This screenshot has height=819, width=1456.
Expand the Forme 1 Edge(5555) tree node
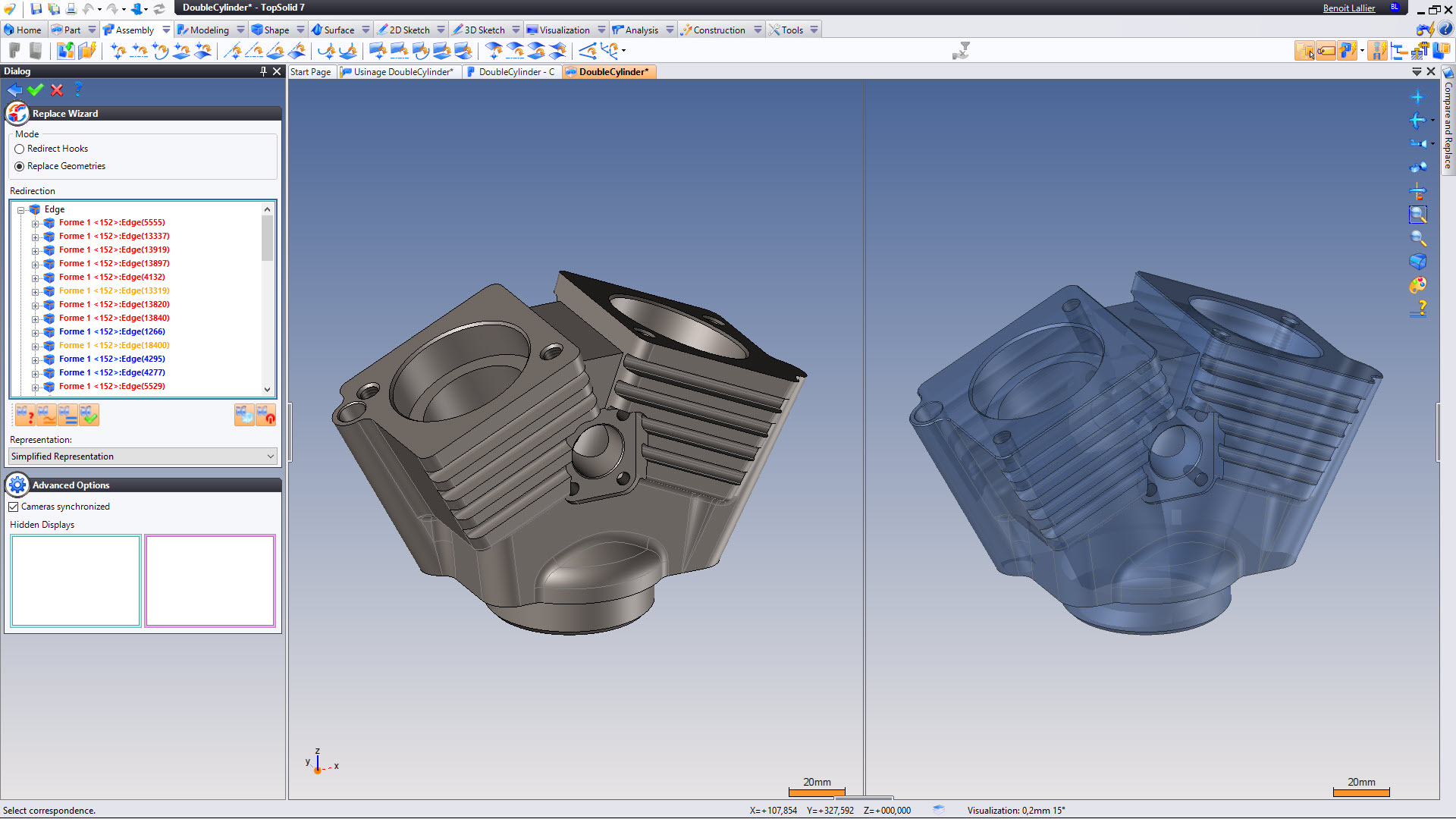35,224
